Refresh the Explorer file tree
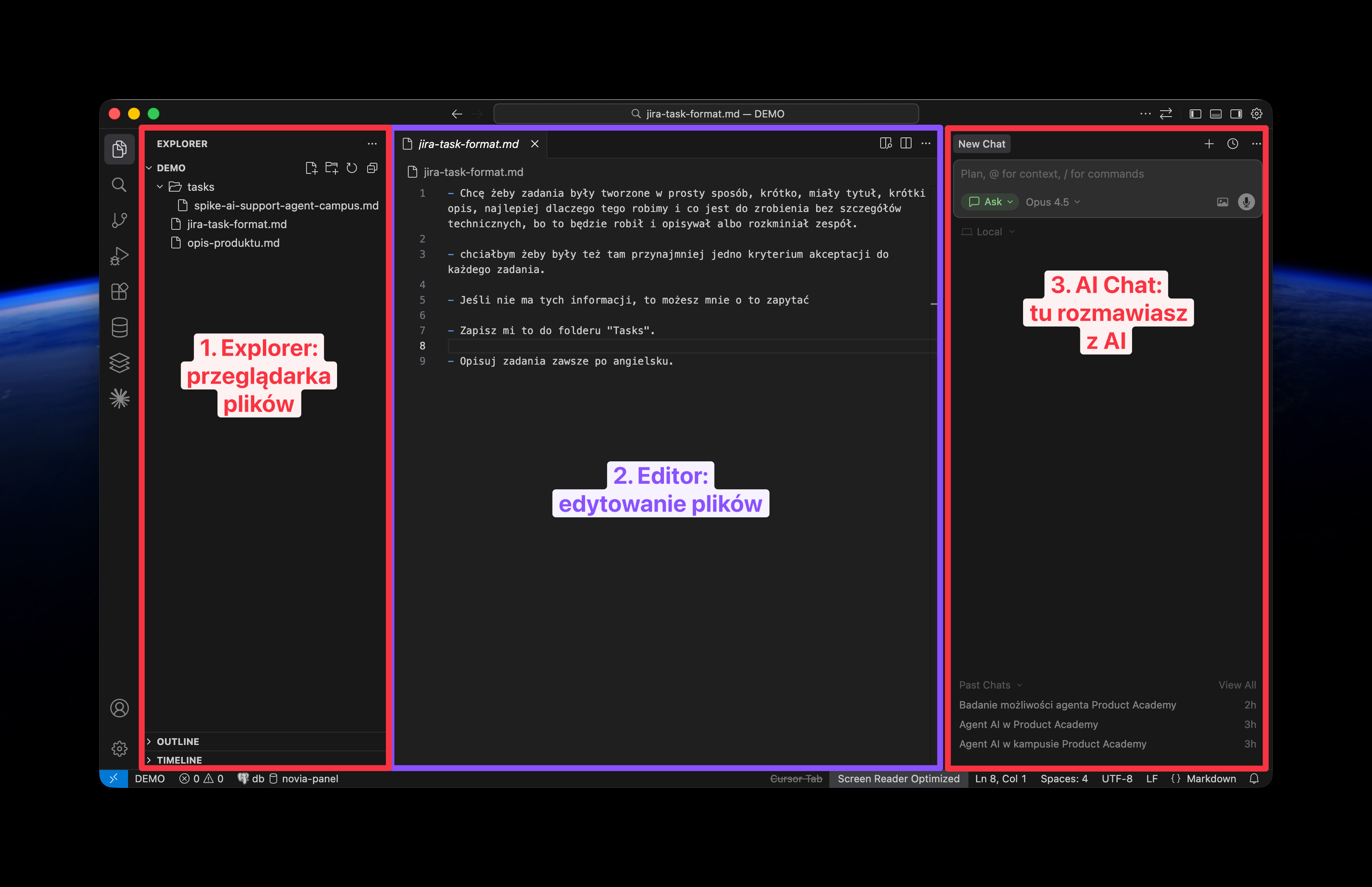This screenshot has height=887, width=1372. [x=352, y=167]
